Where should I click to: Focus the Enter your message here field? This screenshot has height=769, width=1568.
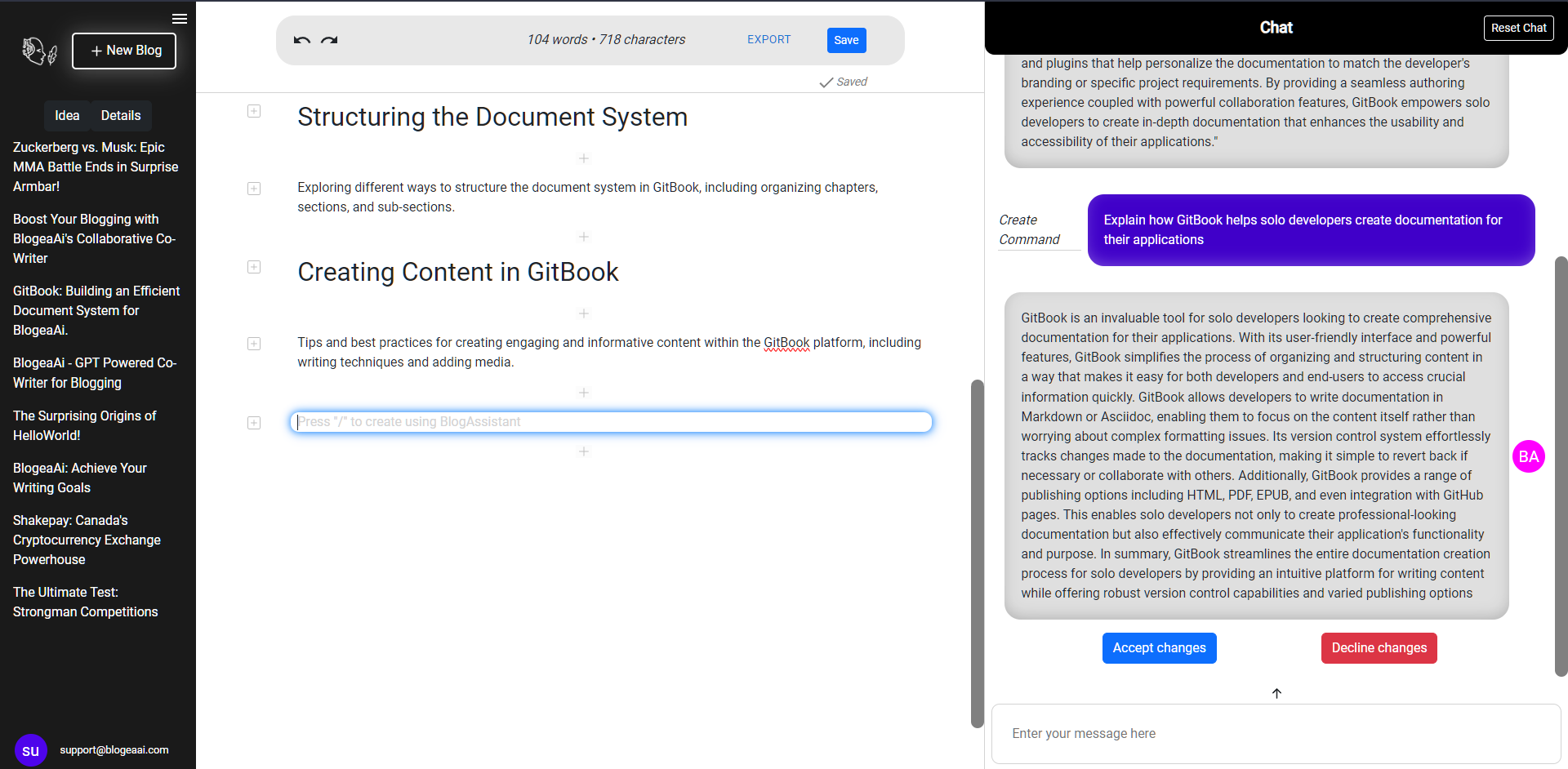click(1275, 733)
